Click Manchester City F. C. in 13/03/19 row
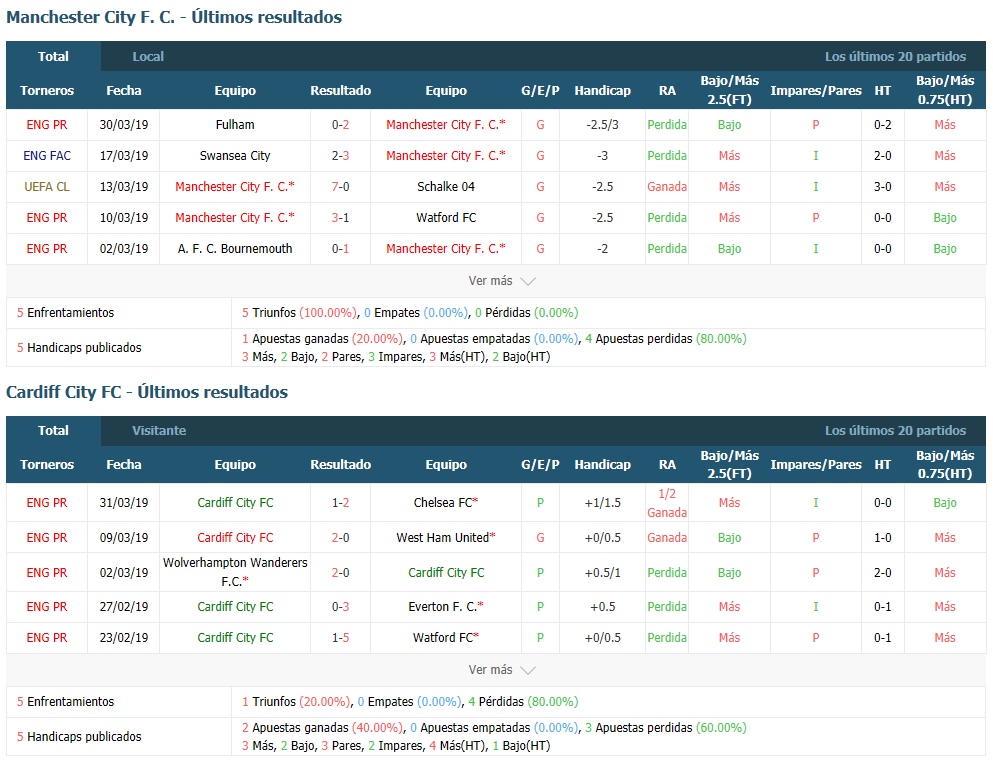 [x=235, y=187]
